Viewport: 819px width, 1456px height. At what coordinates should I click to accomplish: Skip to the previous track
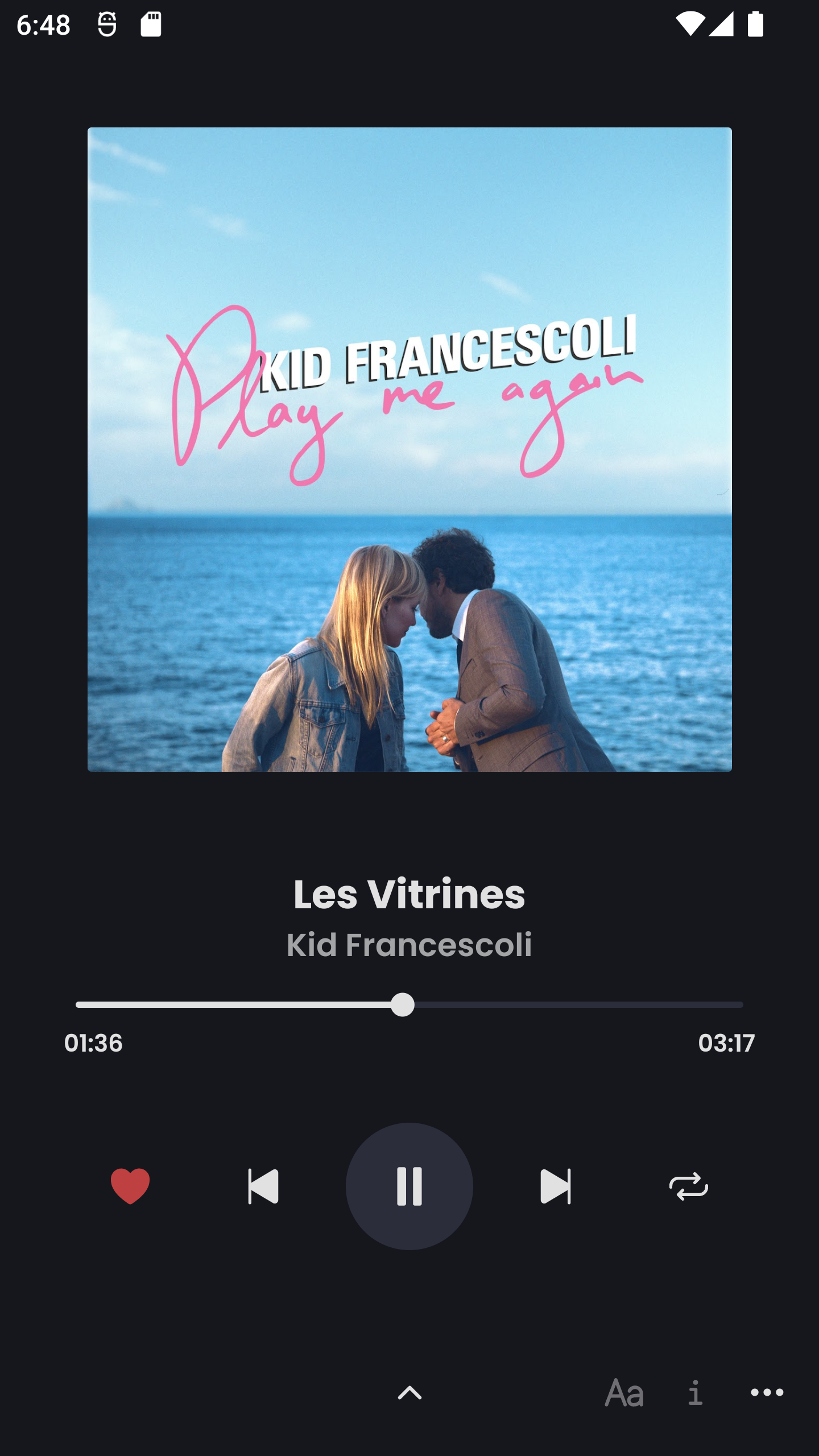click(x=263, y=1186)
